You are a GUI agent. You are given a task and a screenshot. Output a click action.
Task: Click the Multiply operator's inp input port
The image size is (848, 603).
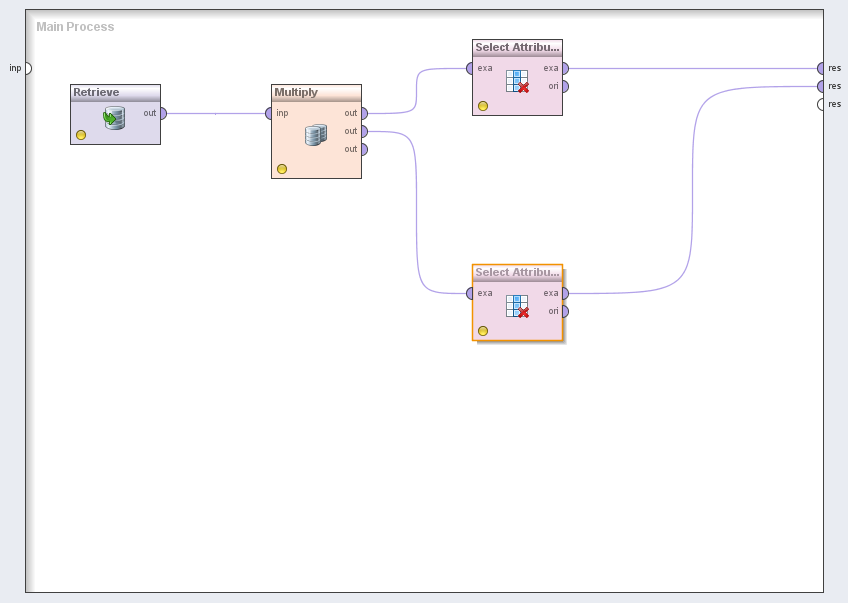(x=270, y=113)
